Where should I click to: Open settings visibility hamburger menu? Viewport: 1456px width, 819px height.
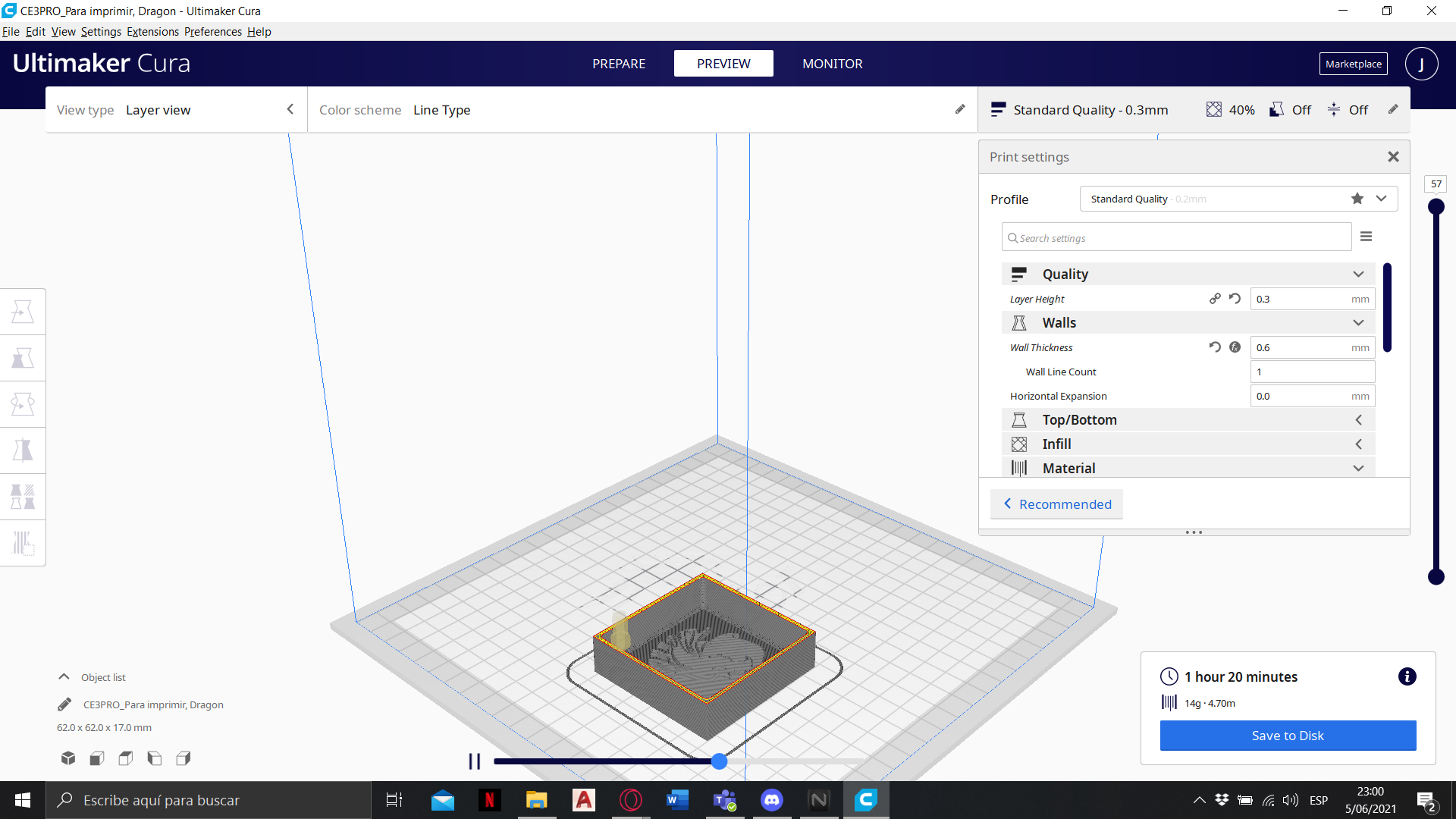click(1366, 237)
